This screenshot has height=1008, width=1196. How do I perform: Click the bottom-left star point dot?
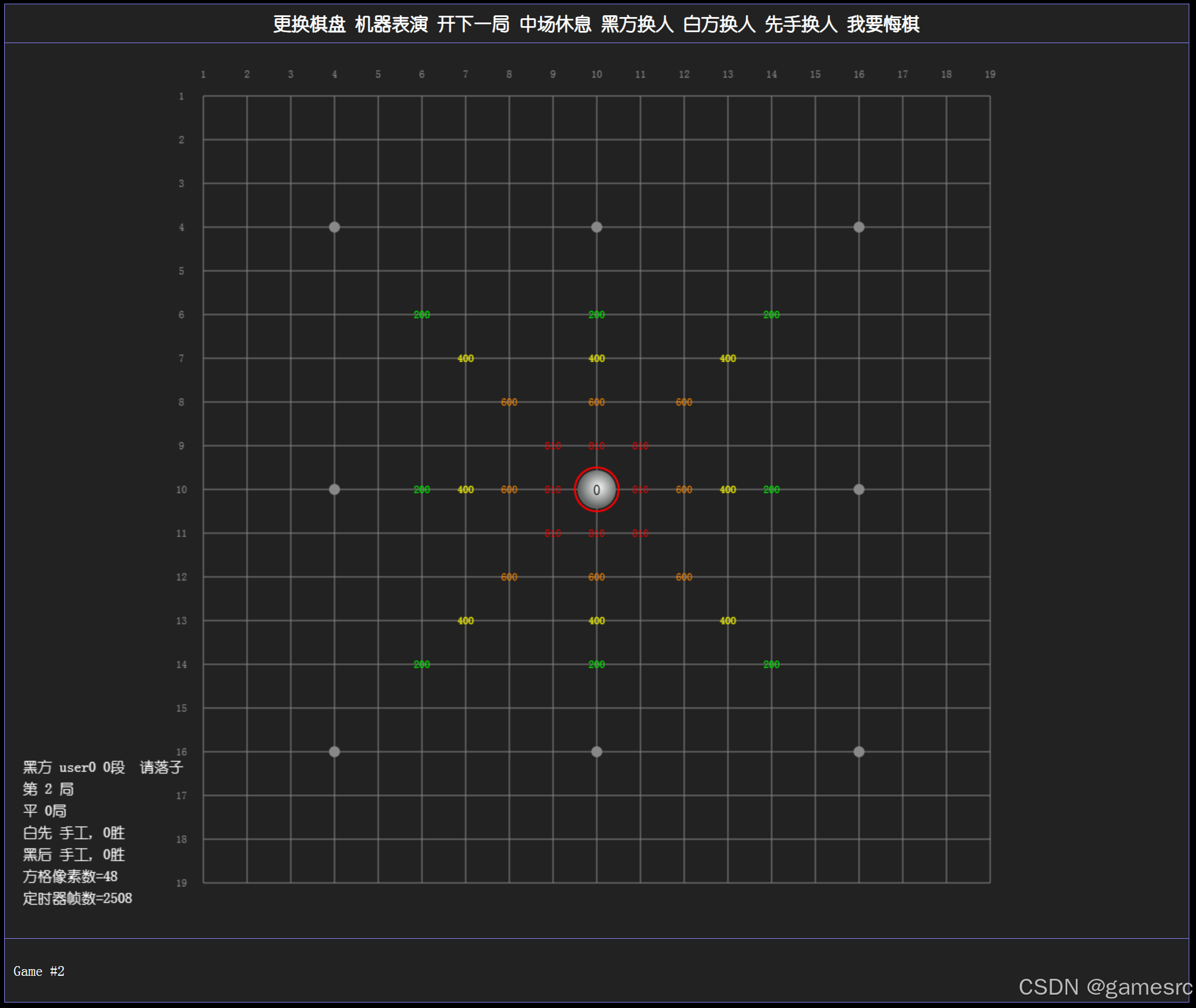335,752
